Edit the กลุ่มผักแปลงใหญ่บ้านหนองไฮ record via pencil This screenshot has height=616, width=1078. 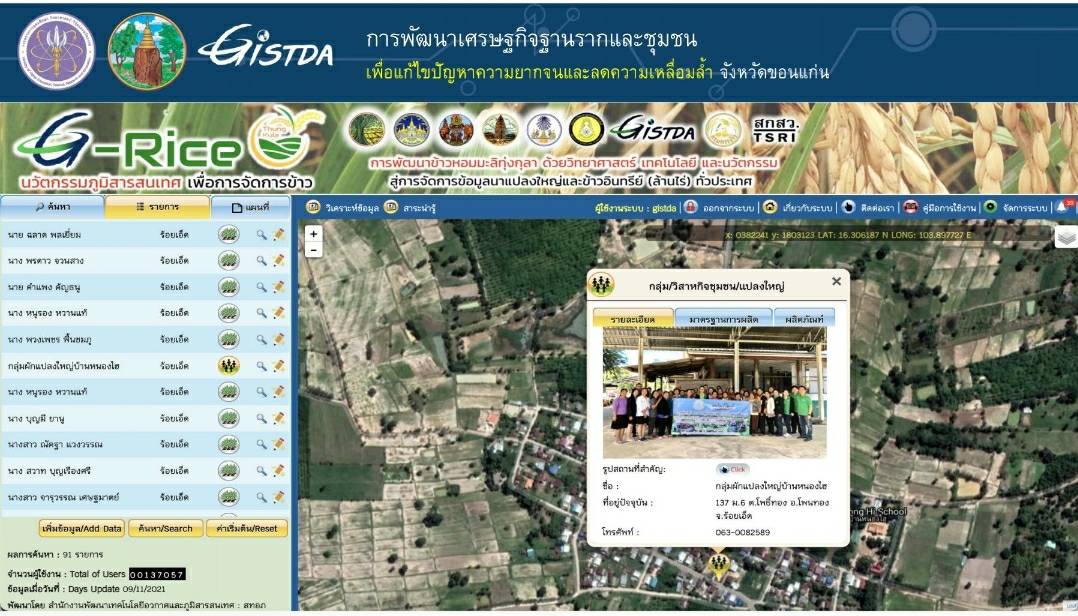coord(278,366)
